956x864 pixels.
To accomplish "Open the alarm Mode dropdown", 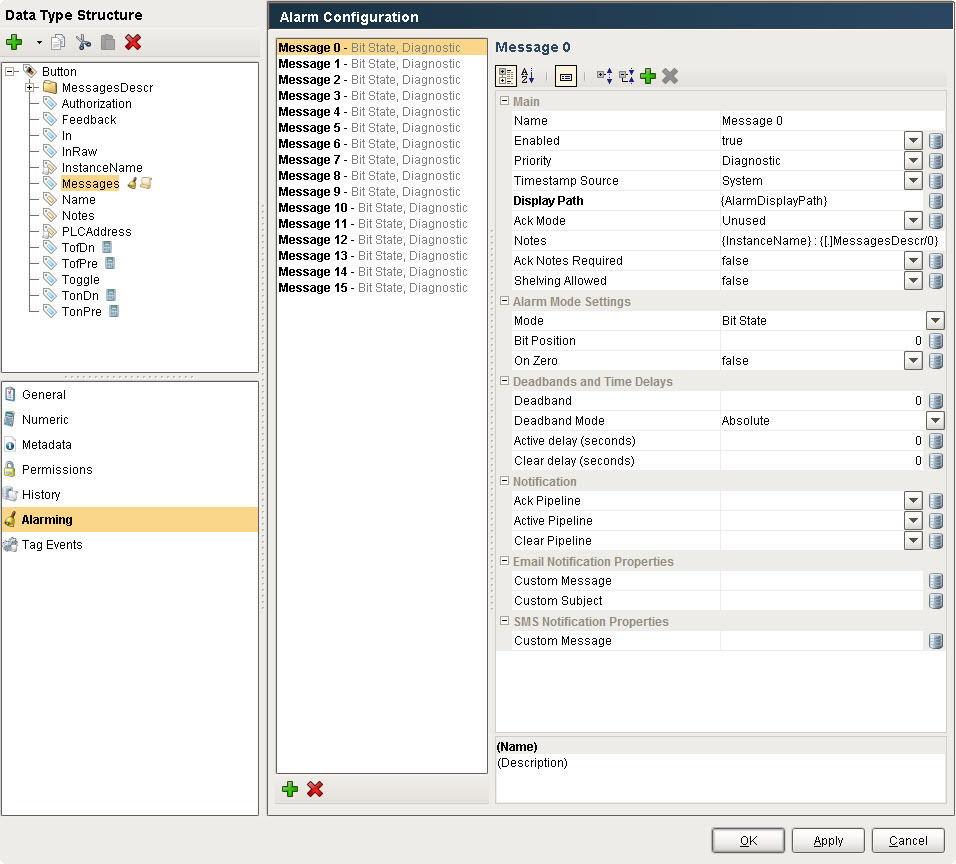I will [935, 321].
